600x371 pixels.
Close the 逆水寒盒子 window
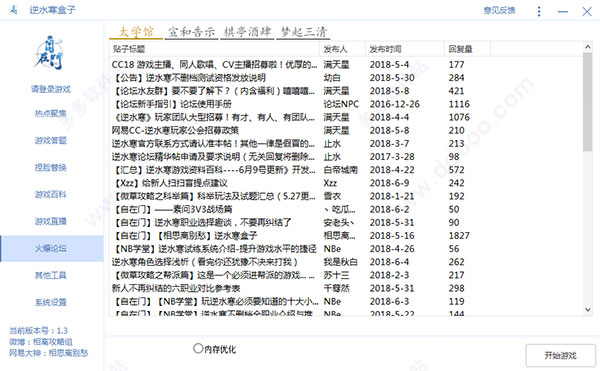[x=587, y=11]
